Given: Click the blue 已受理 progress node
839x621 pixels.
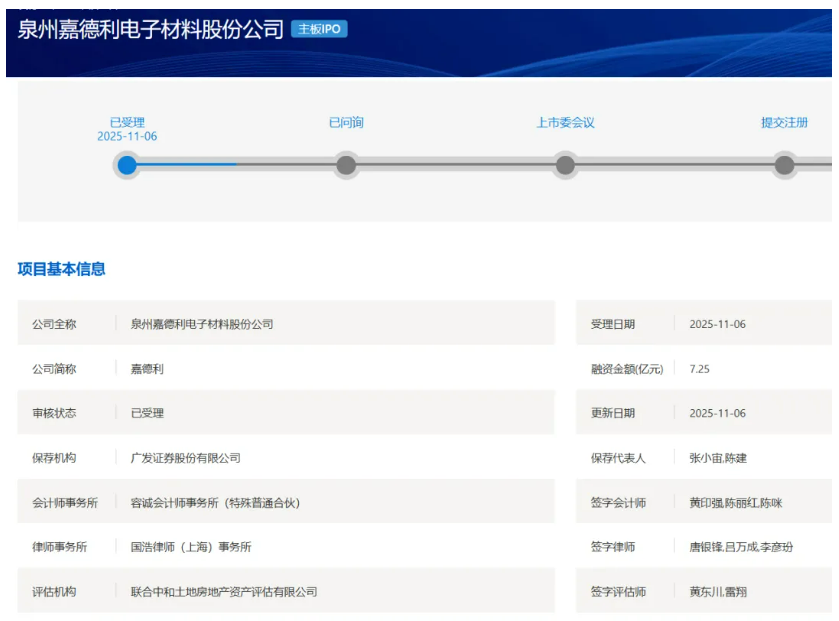Looking at the screenshot, I should click(127, 165).
